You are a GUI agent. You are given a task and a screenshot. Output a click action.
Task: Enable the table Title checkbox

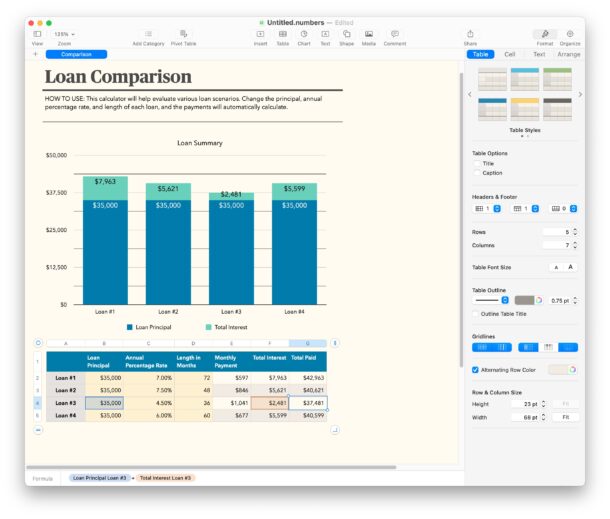pyautogui.click(x=477, y=163)
